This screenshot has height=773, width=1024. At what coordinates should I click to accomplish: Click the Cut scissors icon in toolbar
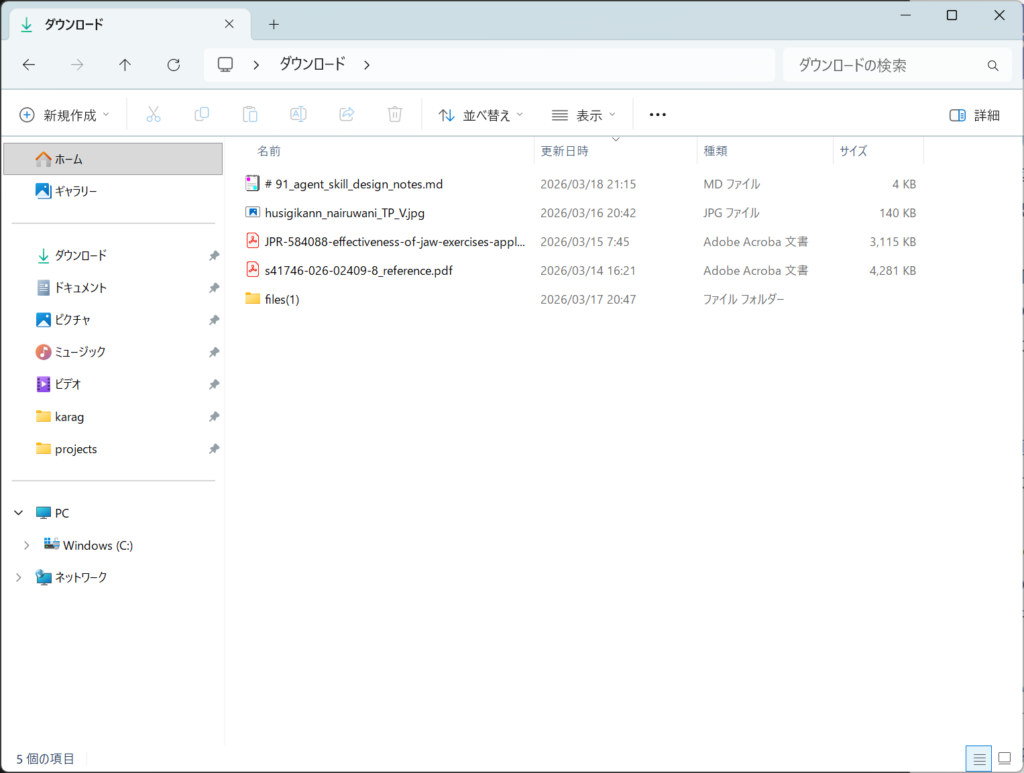(x=153, y=115)
